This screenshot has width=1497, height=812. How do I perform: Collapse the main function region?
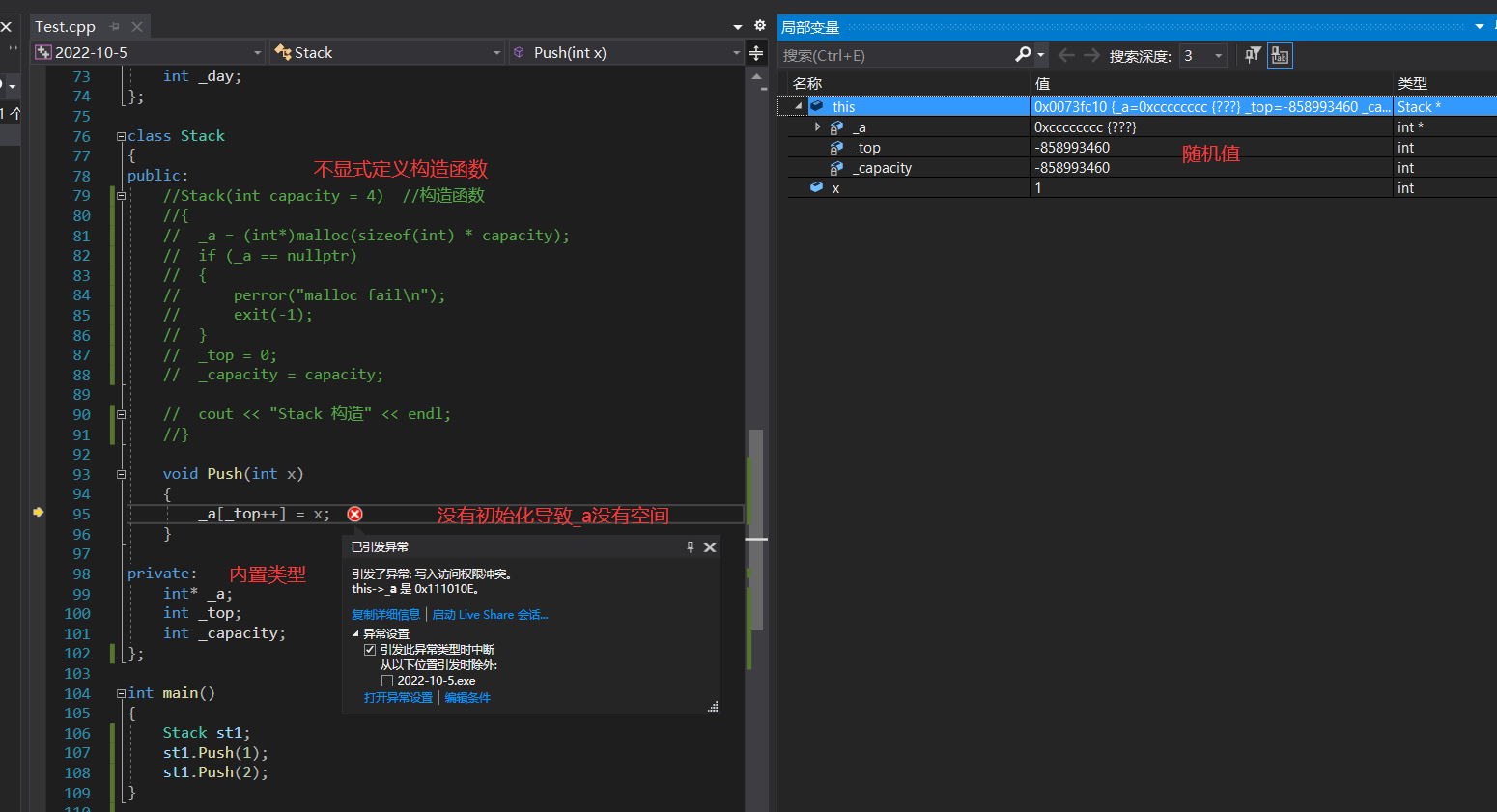tap(121, 693)
